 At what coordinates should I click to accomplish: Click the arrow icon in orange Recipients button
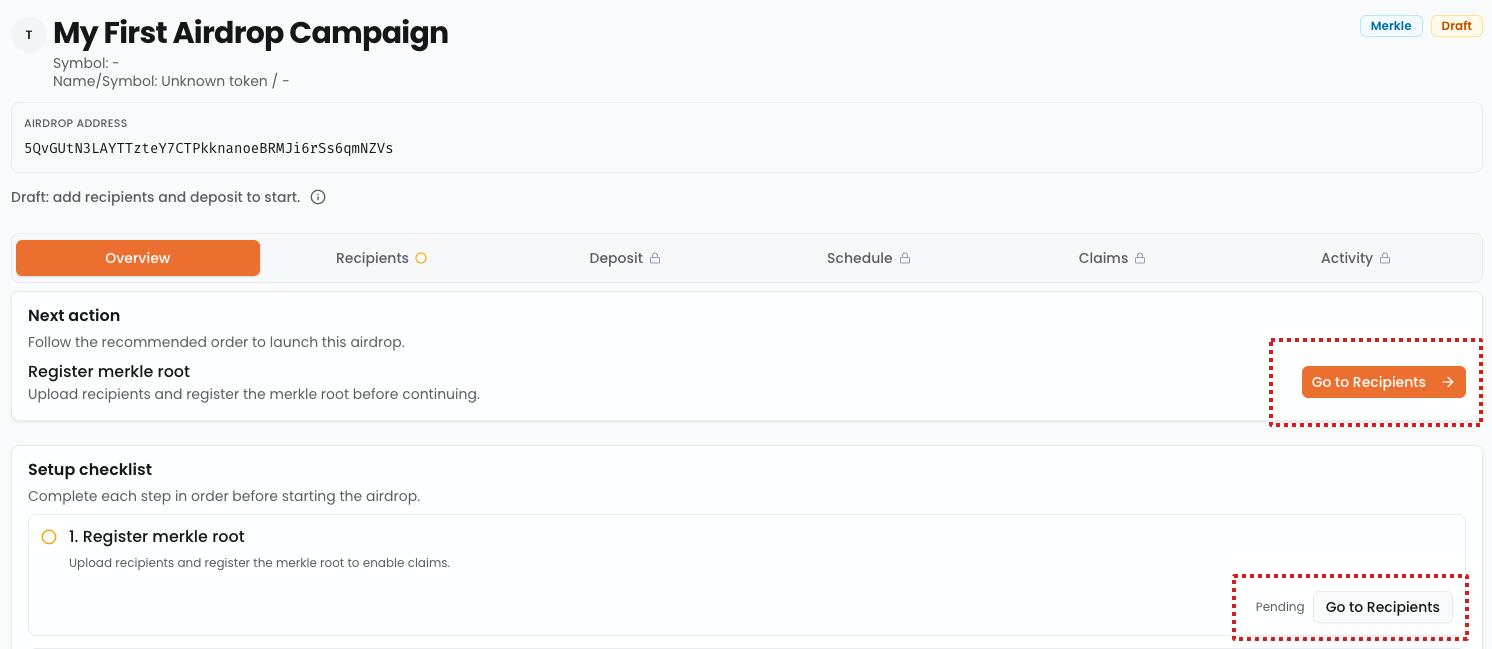coord(1447,382)
